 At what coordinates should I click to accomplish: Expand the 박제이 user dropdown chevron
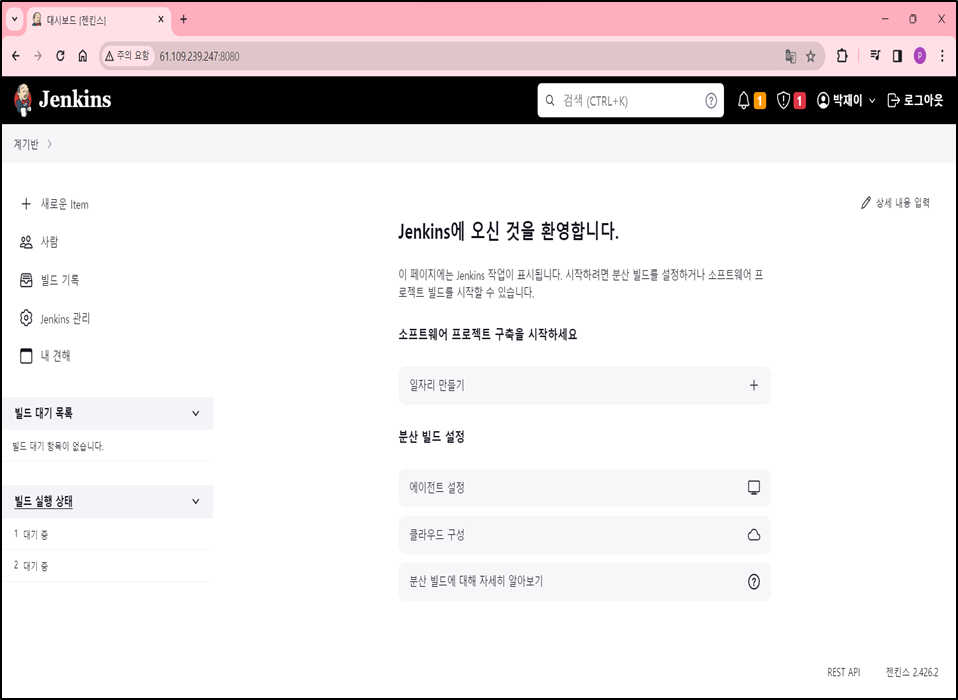pos(872,101)
